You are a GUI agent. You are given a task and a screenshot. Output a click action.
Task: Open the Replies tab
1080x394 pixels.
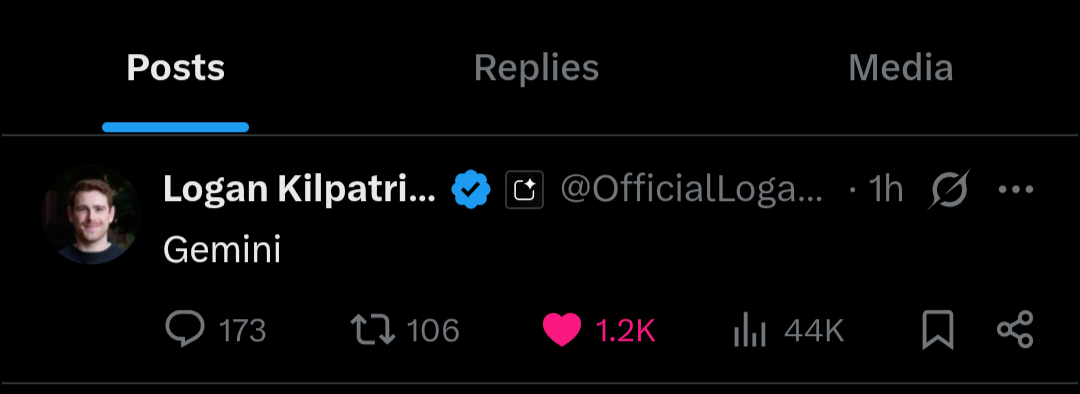536,68
